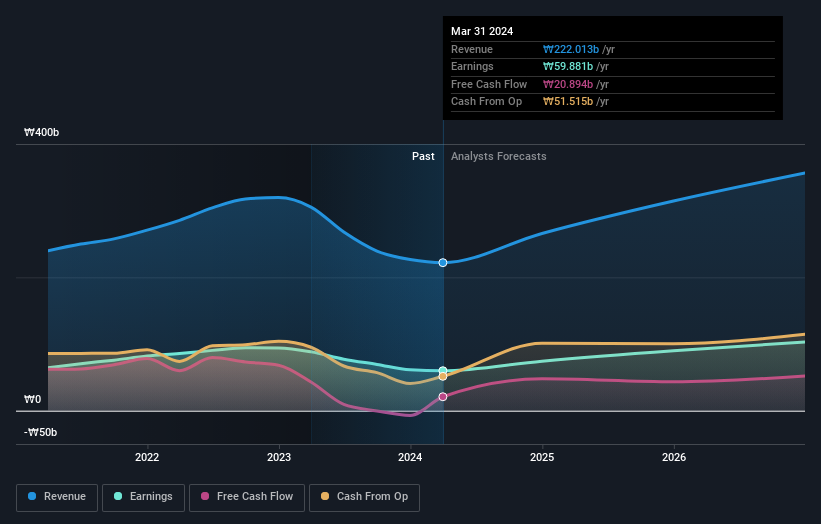
Task: Click the 2024 x-axis label
Action: [410, 457]
